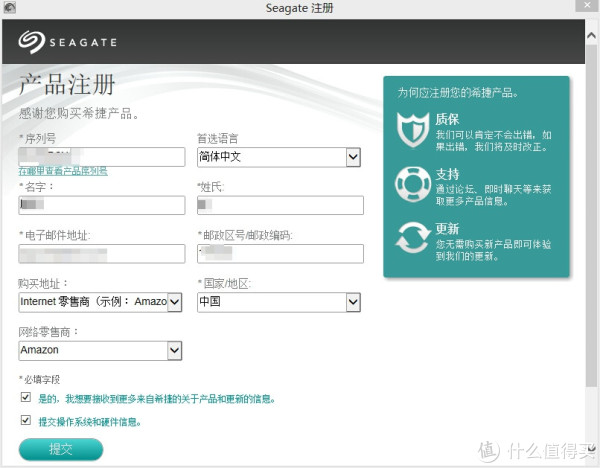600x468 pixels.
Task: Open the link for finding the product serial number
Action: click(63, 171)
